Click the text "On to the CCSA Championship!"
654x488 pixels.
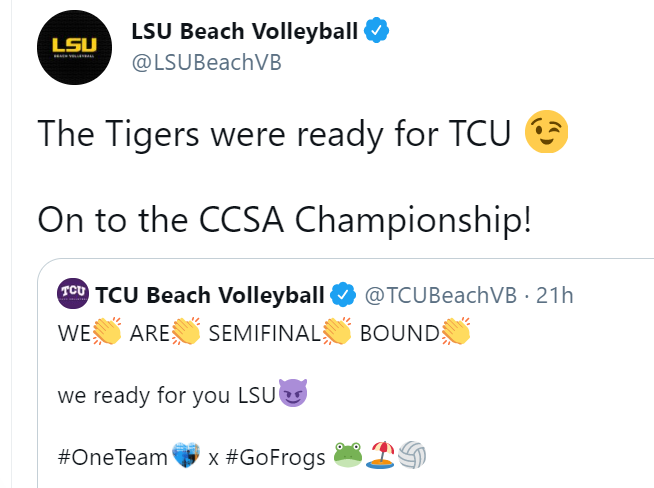283,218
